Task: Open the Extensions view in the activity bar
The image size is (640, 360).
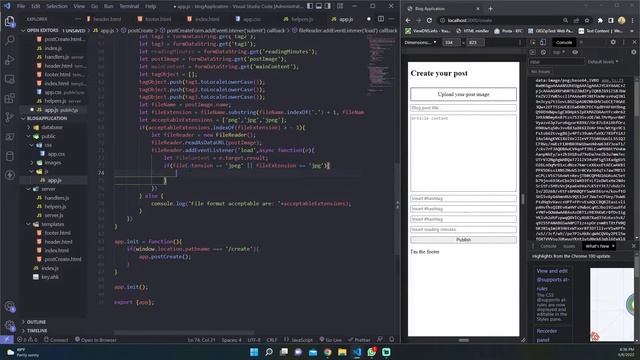Action: click(9, 98)
